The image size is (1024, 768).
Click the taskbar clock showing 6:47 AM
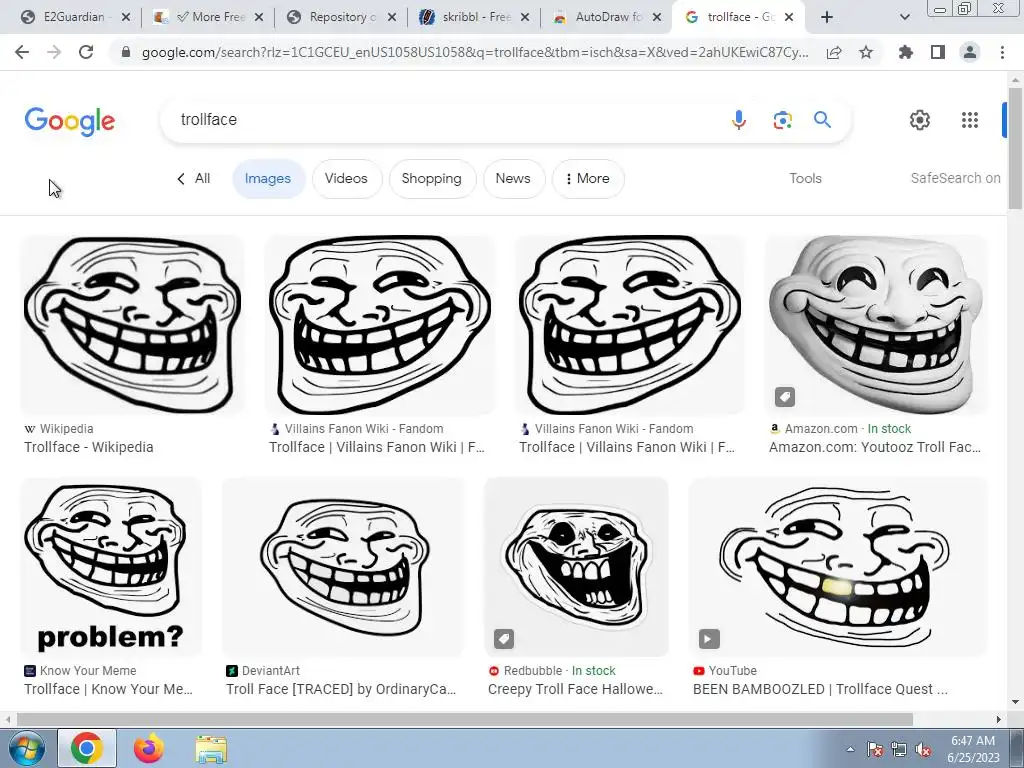coord(973,749)
